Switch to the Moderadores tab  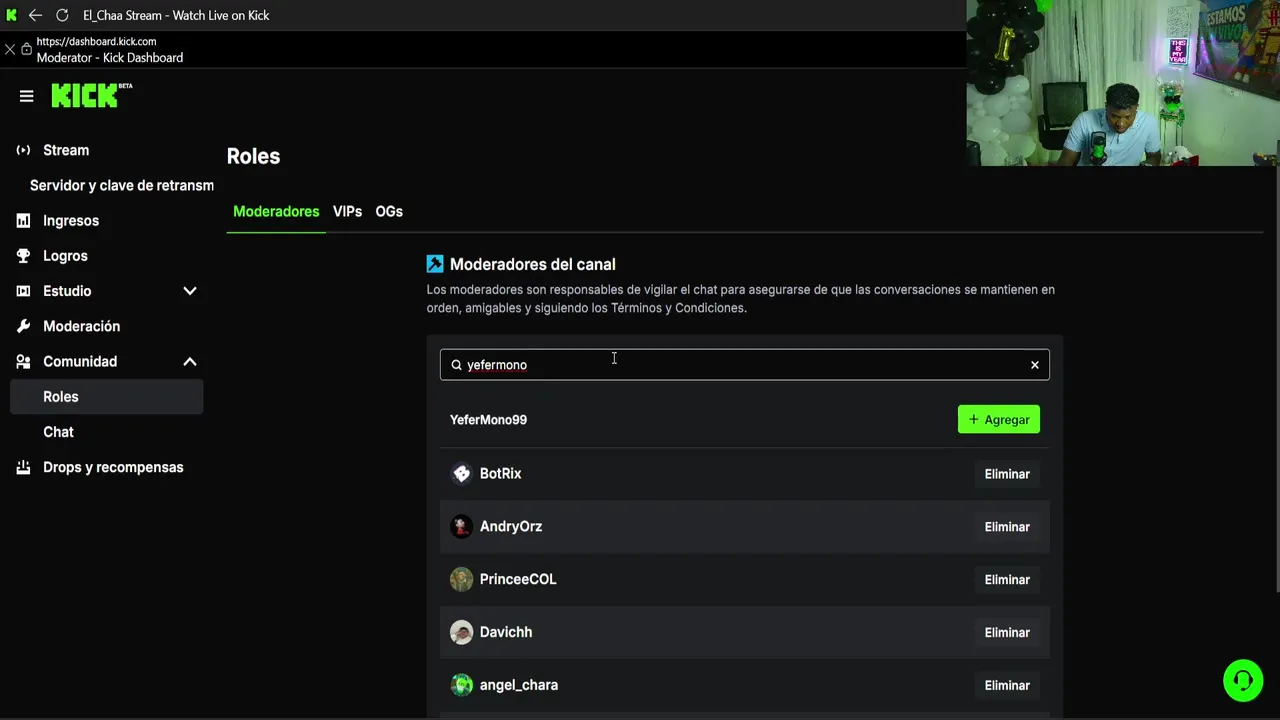click(x=276, y=212)
